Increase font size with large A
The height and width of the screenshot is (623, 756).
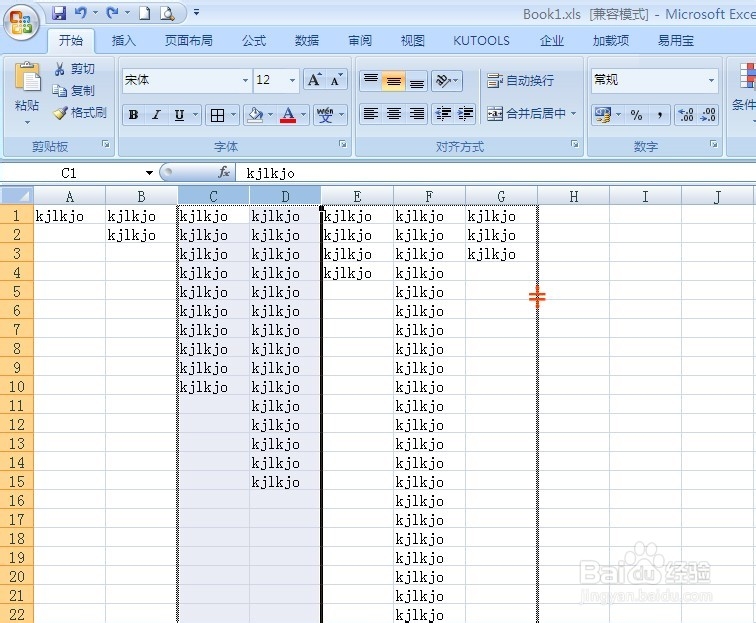314,80
